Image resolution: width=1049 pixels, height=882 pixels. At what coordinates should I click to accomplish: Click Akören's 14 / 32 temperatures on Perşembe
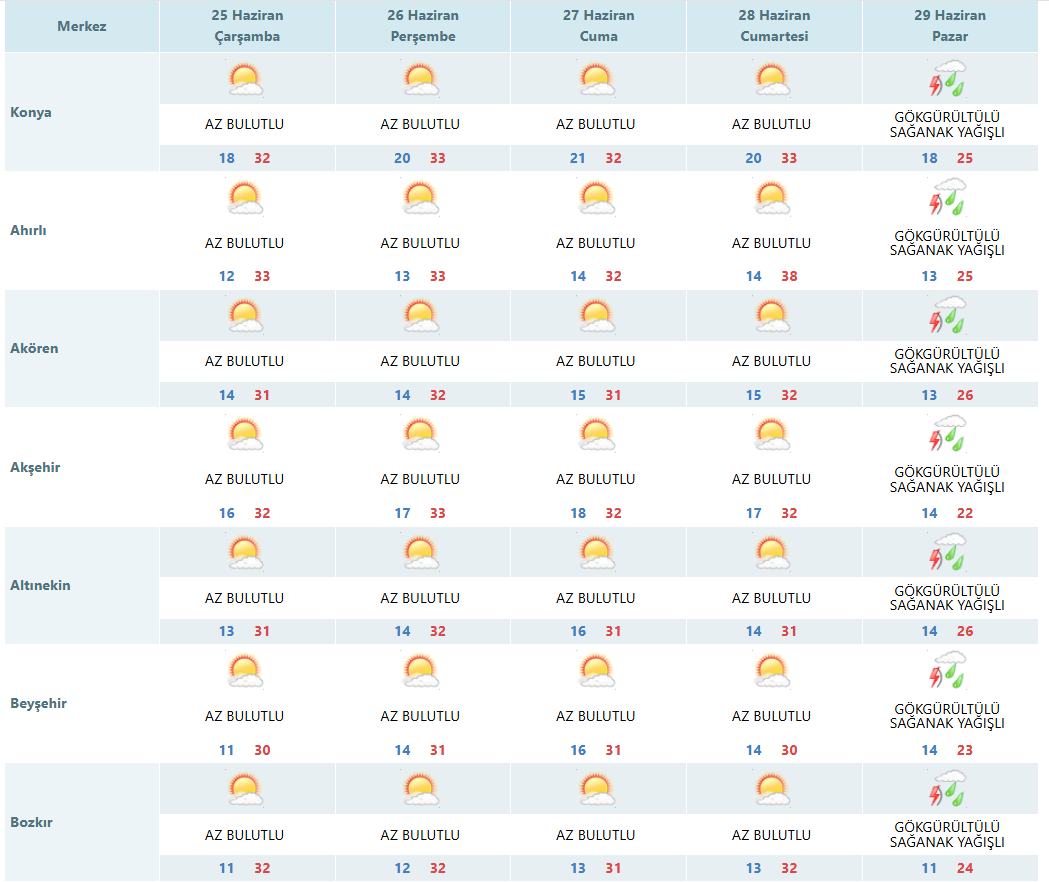(x=420, y=395)
